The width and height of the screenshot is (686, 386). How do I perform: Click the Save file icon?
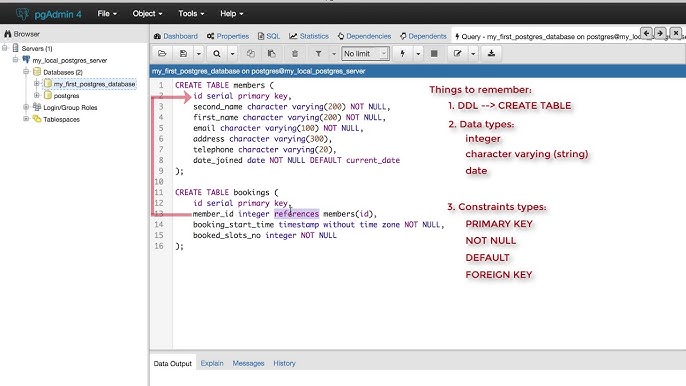183,54
